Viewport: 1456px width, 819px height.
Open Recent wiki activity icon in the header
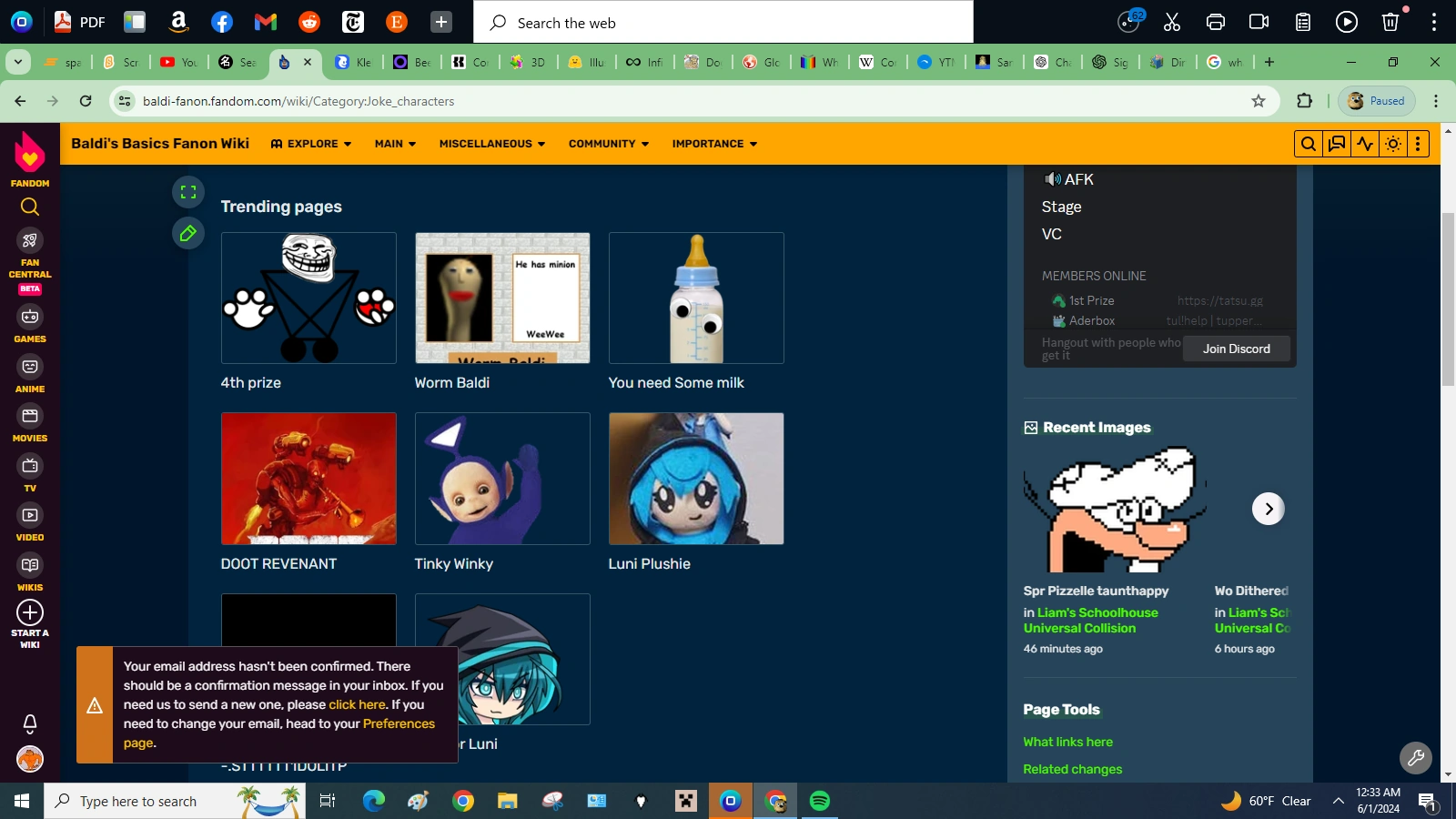[x=1365, y=144]
